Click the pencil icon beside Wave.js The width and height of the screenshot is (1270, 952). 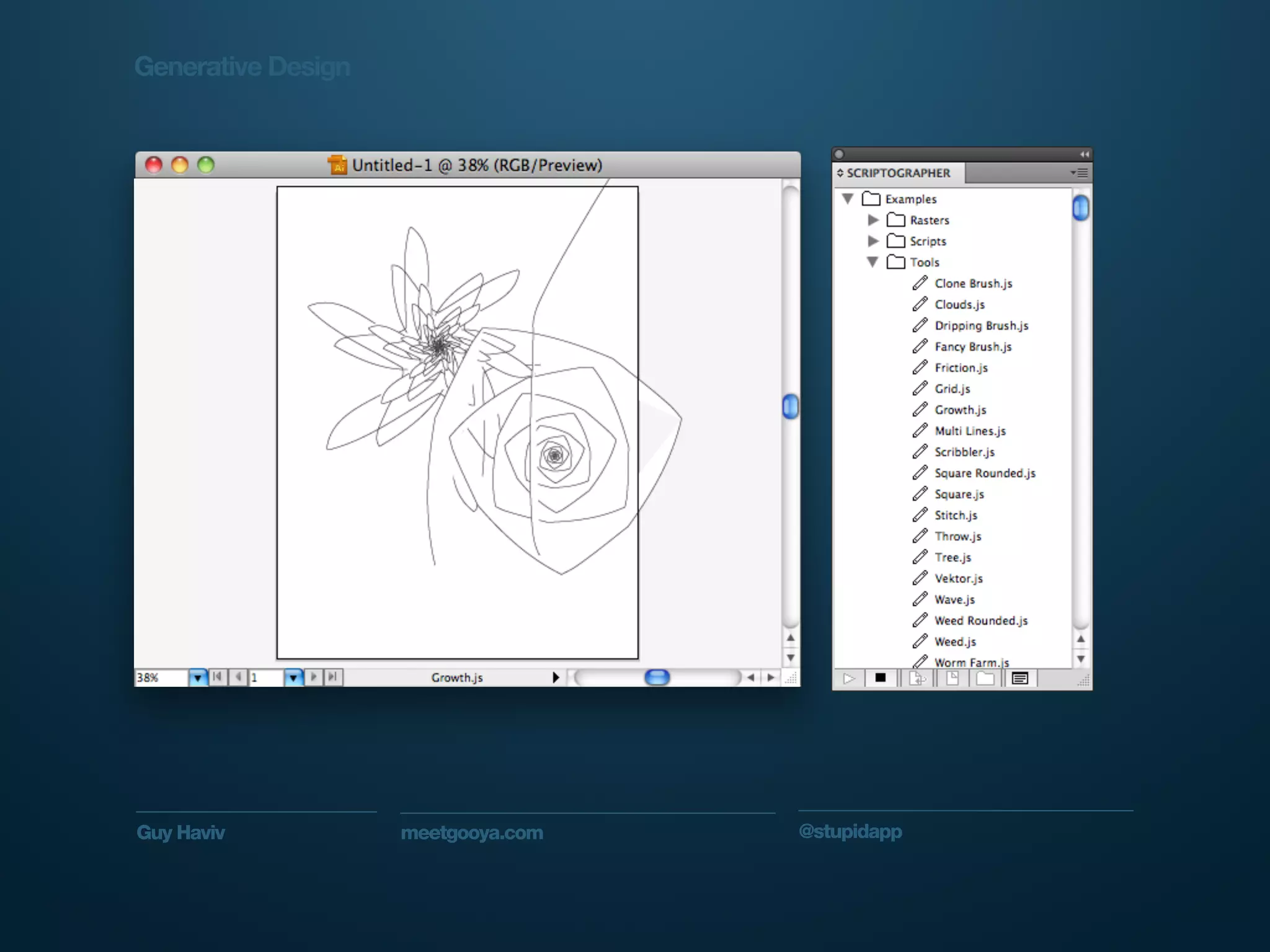click(x=920, y=599)
